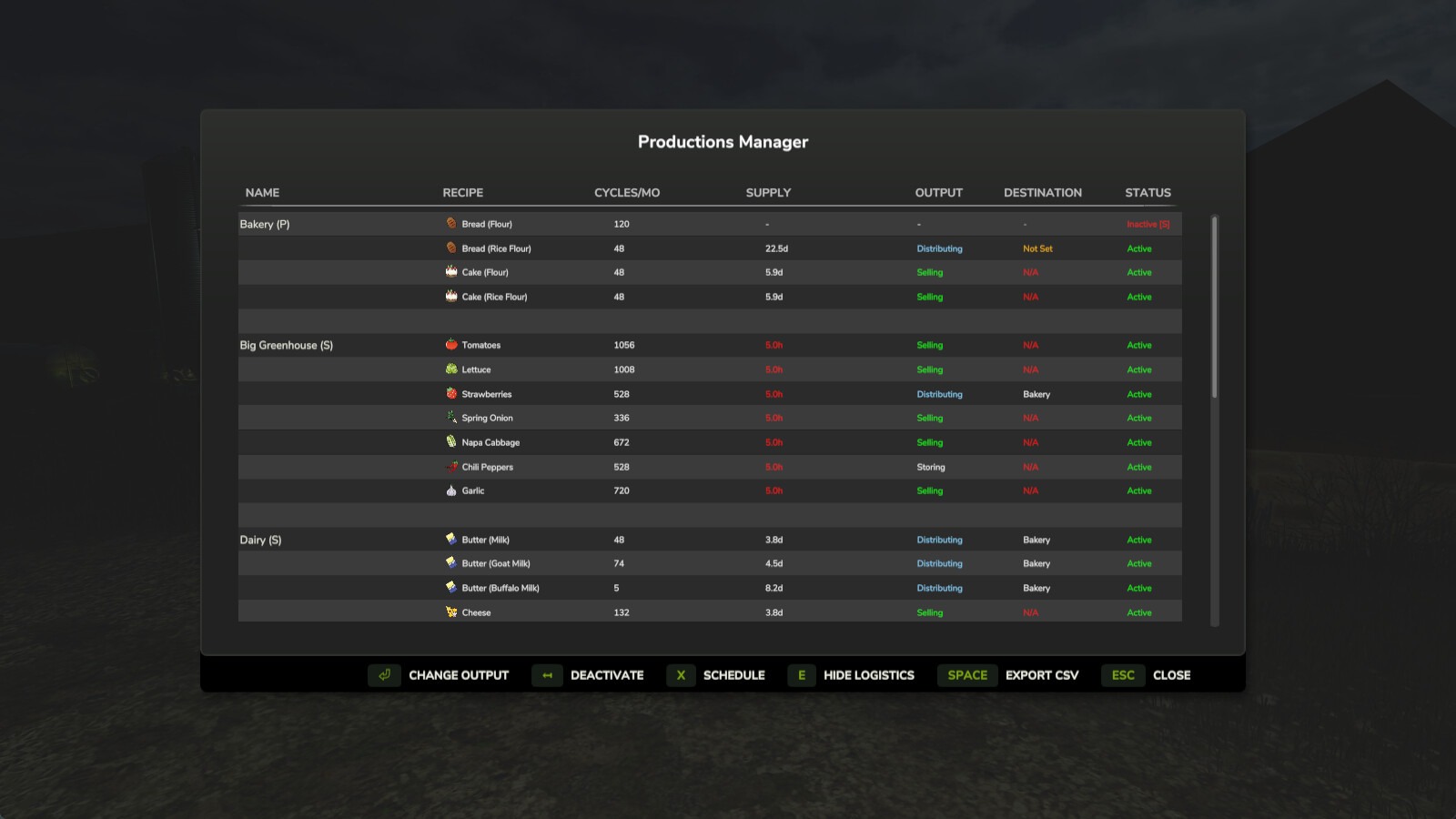Click the Bread (Rice Flour) icon
Viewport: 1456px width, 819px height.
pyautogui.click(x=451, y=248)
